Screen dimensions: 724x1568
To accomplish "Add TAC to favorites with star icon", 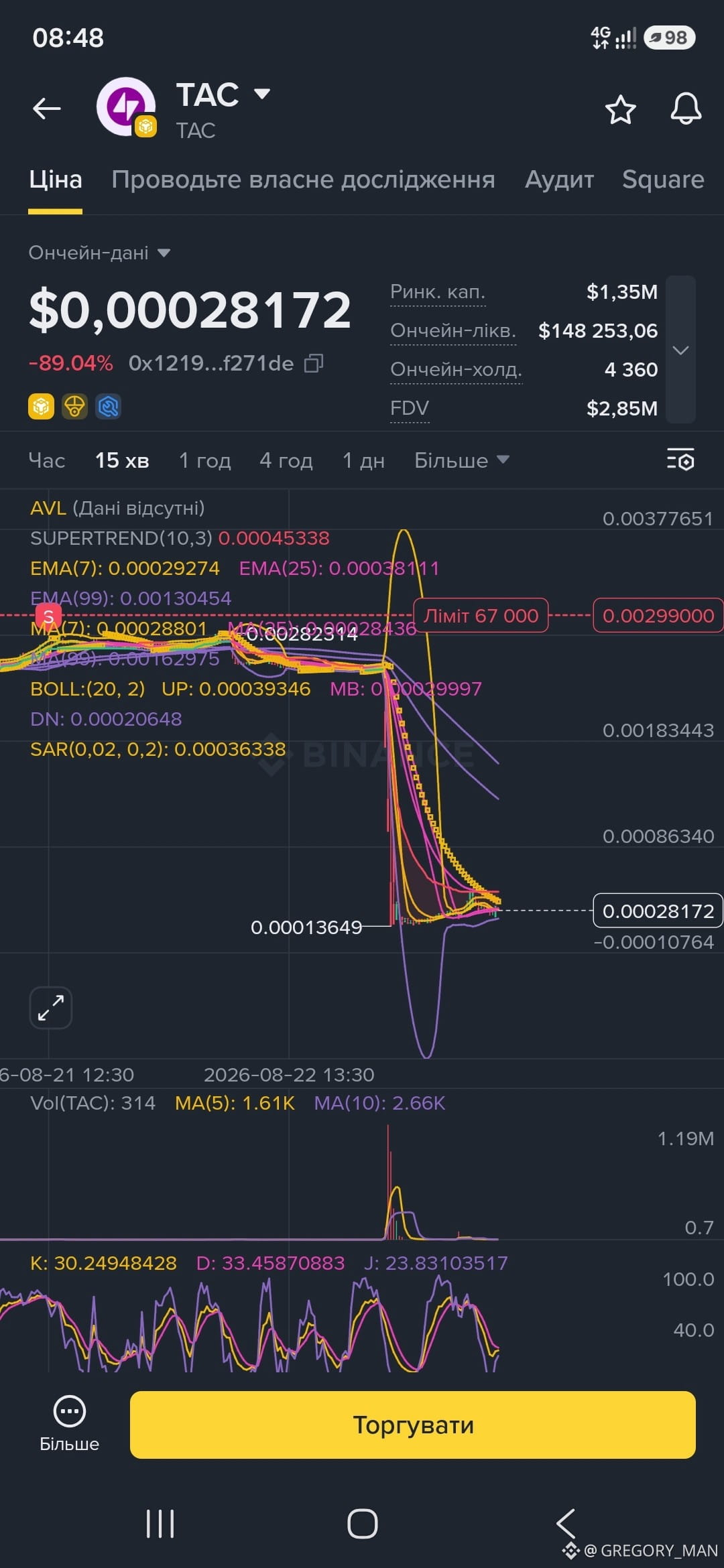I will [620, 109].
